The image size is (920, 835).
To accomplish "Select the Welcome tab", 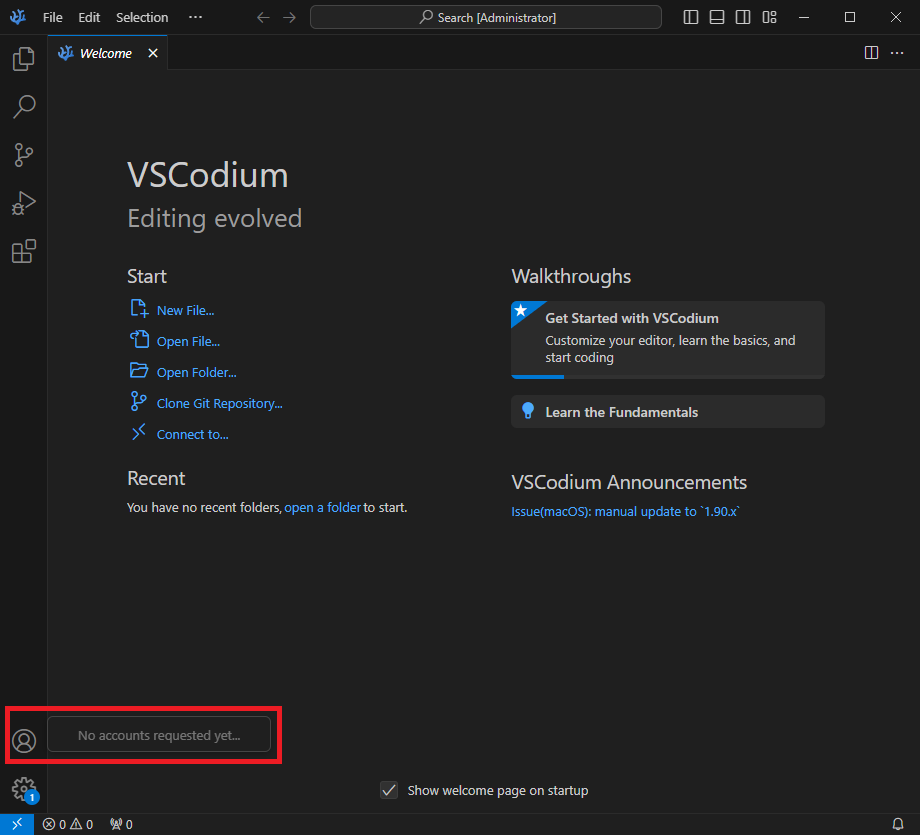I will click(106, 53).
